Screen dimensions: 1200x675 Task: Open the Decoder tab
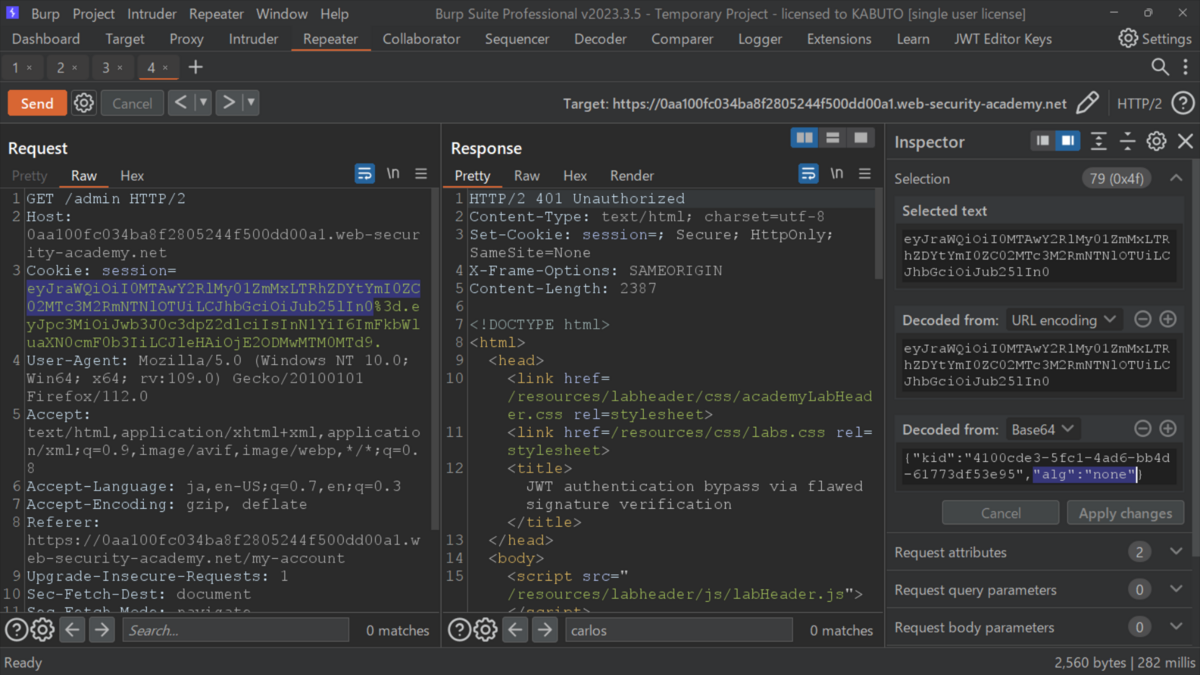click(600, 39)
